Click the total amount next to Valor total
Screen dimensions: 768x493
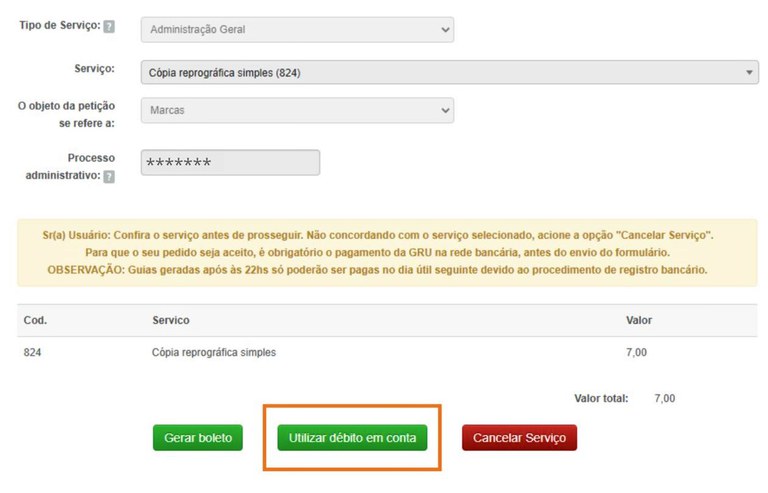664,398
